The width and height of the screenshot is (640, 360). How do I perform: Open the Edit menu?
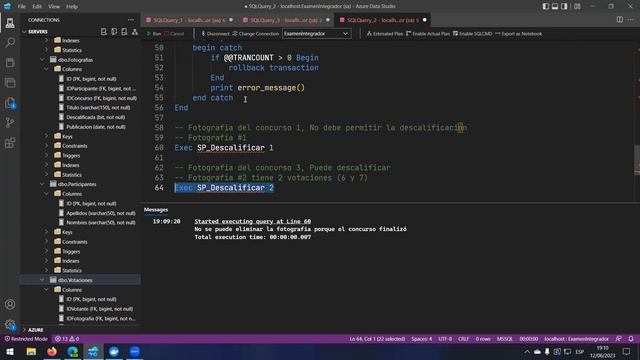pyautogui.click(x=37, y=7)
